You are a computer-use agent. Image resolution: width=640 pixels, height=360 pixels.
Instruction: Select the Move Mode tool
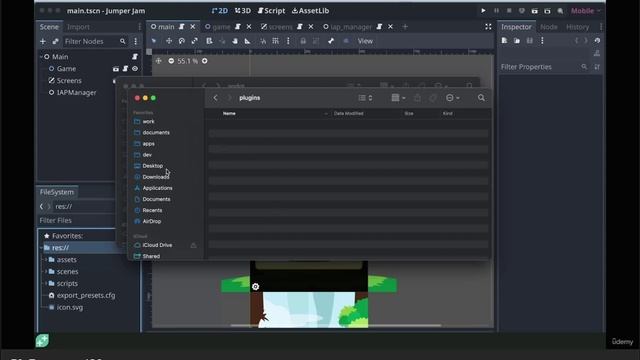[x=169, y=41]
